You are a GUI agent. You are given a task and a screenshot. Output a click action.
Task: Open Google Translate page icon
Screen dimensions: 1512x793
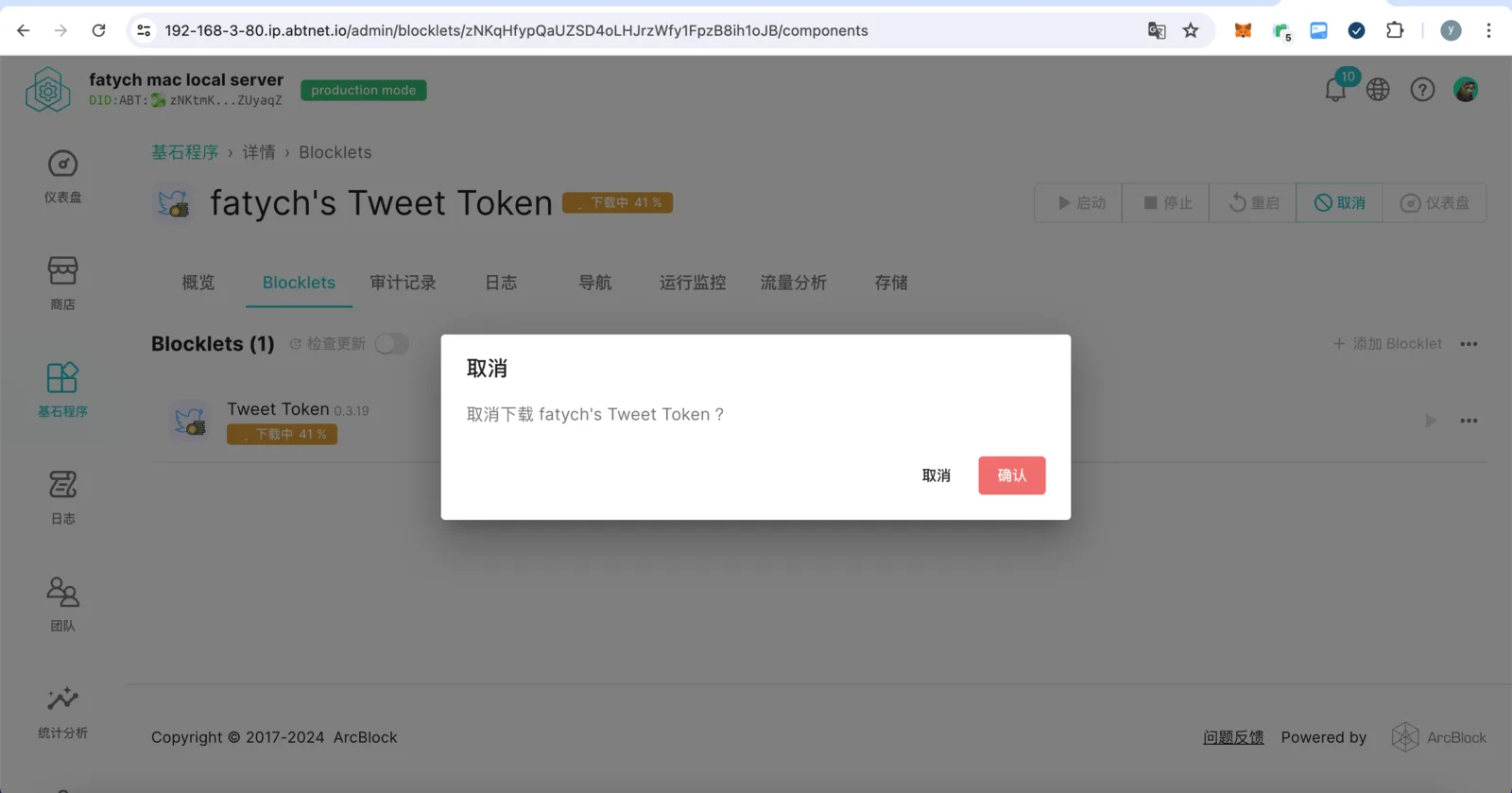pos(1157,30)
